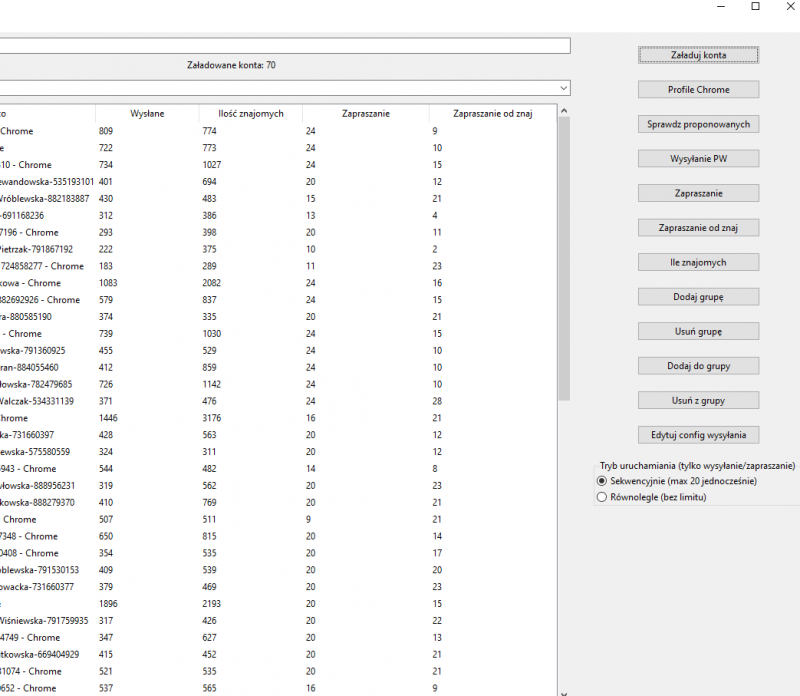Click the top text input field
This screenshot has width=800, height=696.
point(285,45)
